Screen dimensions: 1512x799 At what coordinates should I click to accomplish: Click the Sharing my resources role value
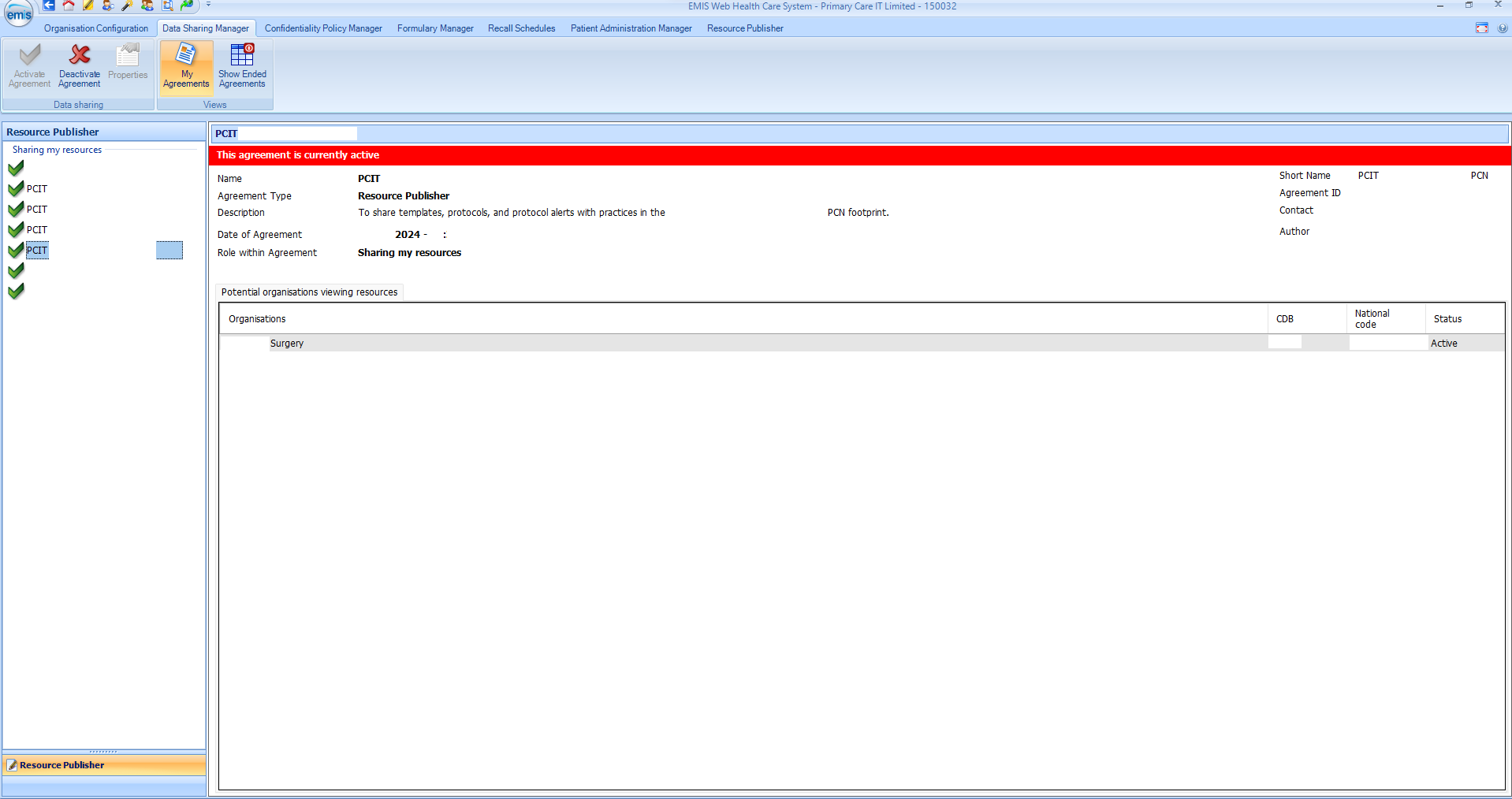[409, 253]
